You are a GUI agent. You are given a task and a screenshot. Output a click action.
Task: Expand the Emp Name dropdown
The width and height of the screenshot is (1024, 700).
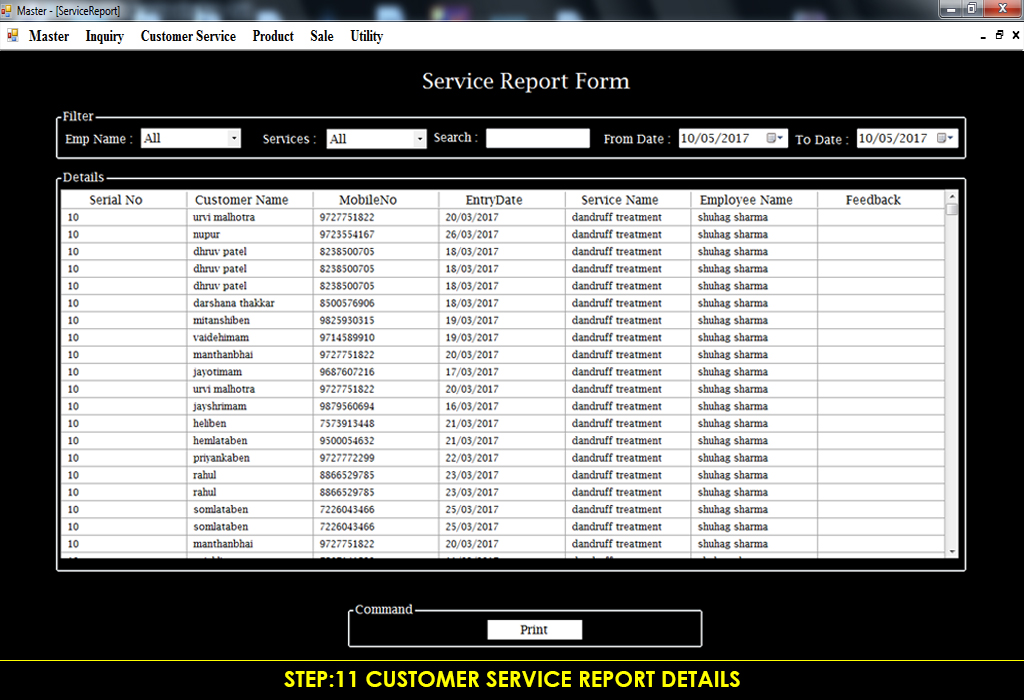coord(234,138)
